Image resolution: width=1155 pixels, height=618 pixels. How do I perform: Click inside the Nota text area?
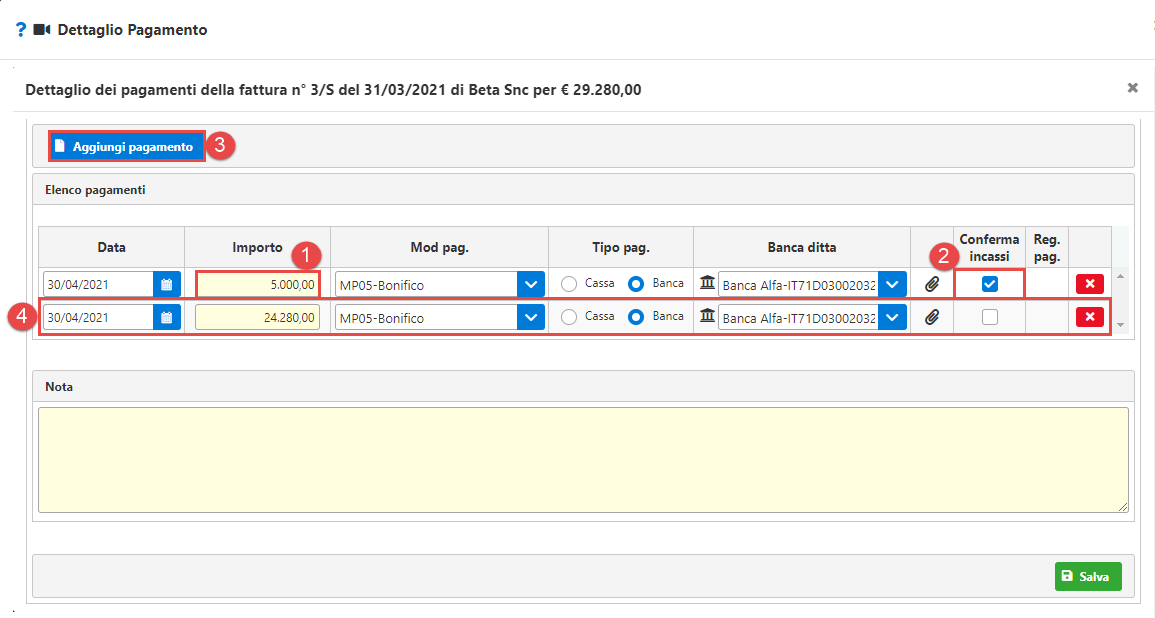(583, 460)
